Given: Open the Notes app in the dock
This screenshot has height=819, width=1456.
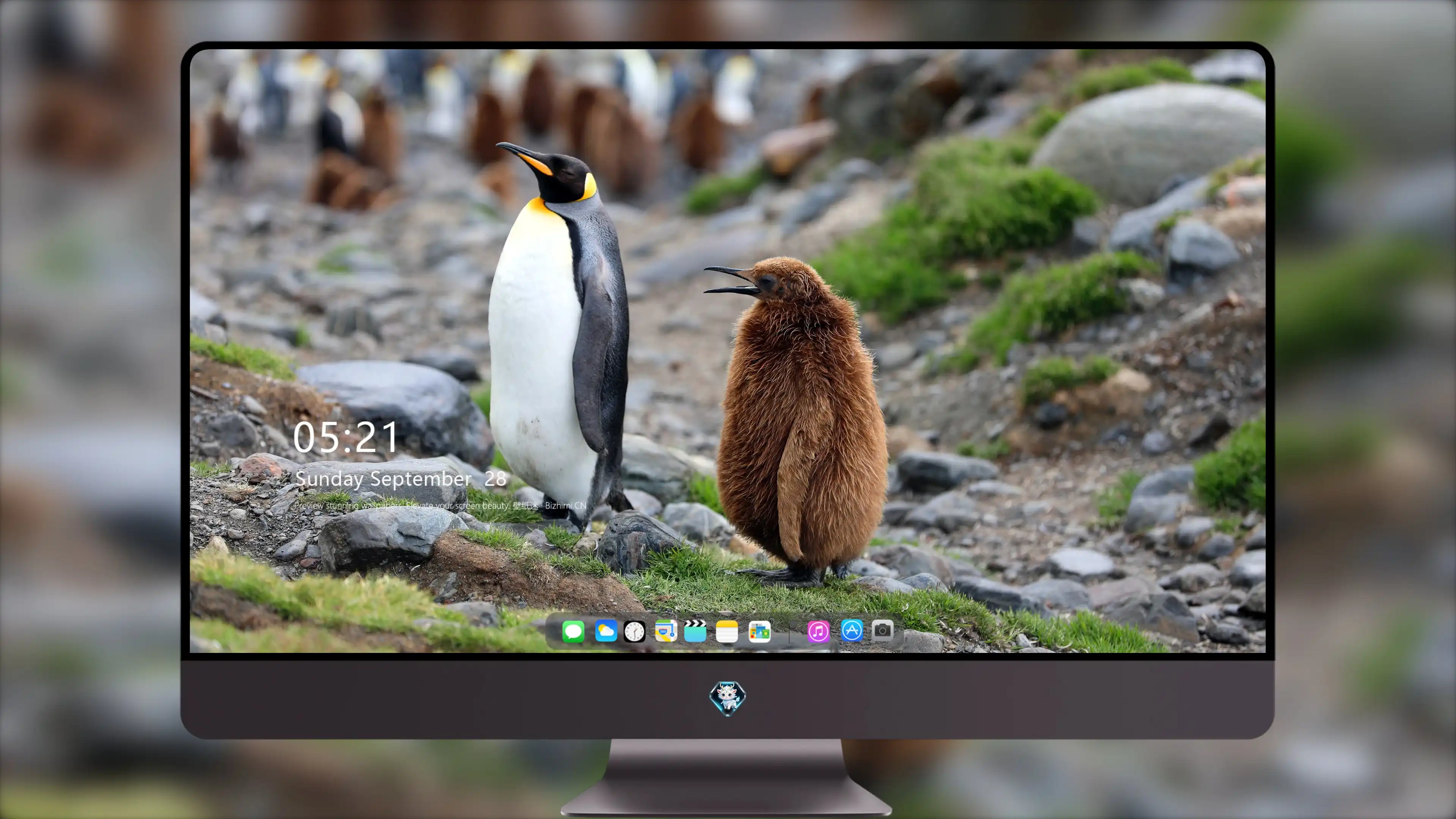Looking at the screenshot, I should (726, 631).
